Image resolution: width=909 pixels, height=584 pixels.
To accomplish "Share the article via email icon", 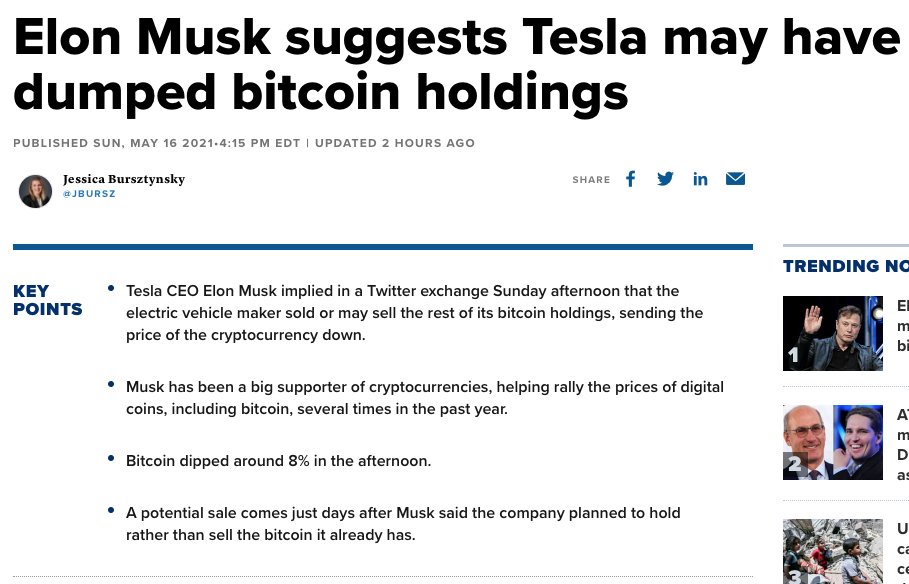I will pos(735,179).
